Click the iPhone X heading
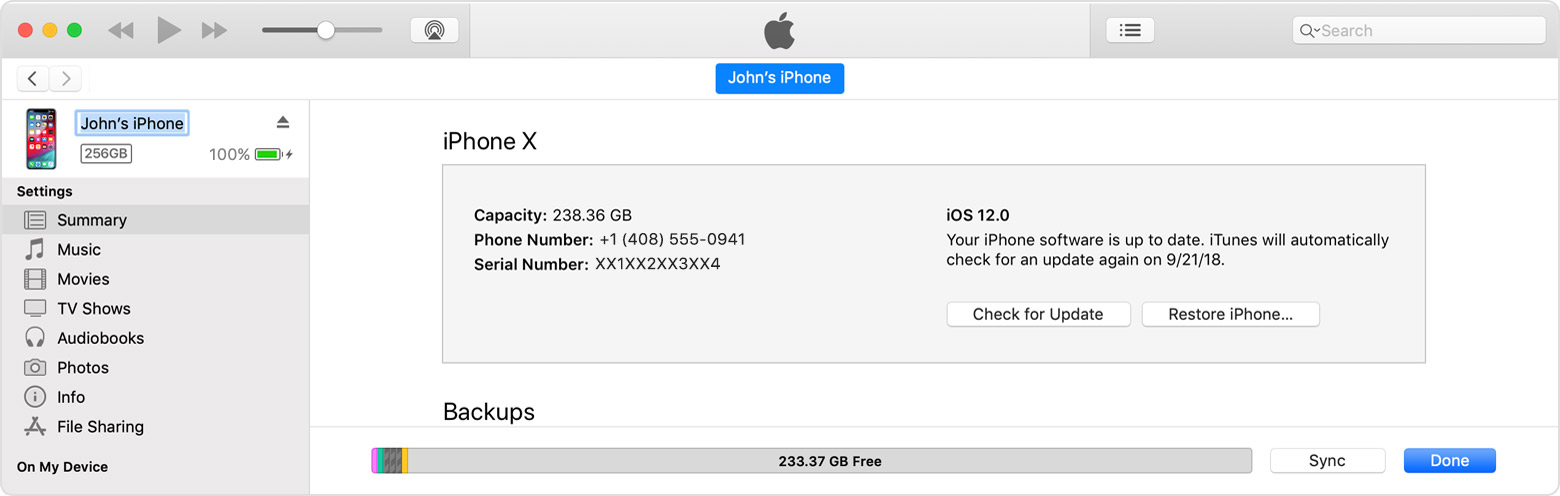Viewport: 1560px width, 496px height. 490,142
